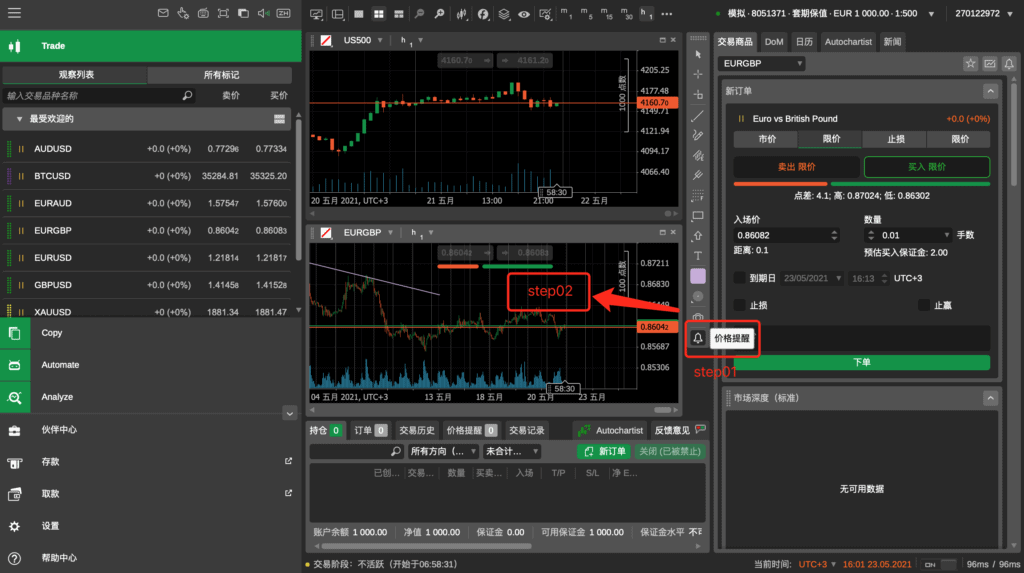
Task: Select 止损 stop order type
Action: (x=895, y=139)
